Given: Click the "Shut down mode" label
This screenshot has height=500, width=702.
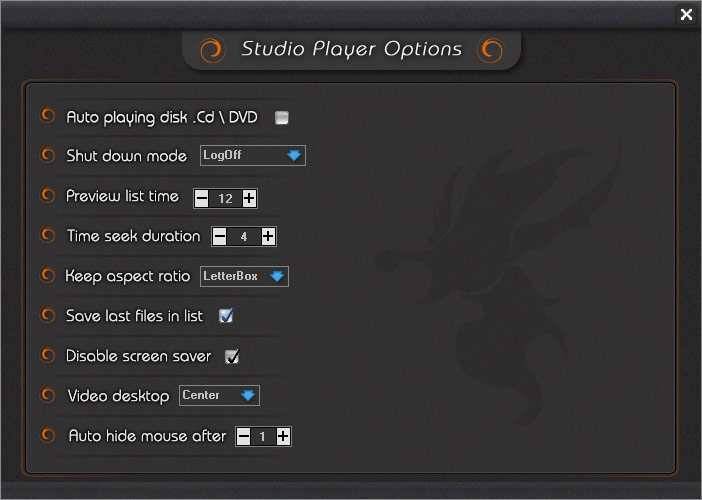Looking at the screenshot, I should (x=127, y=156).
